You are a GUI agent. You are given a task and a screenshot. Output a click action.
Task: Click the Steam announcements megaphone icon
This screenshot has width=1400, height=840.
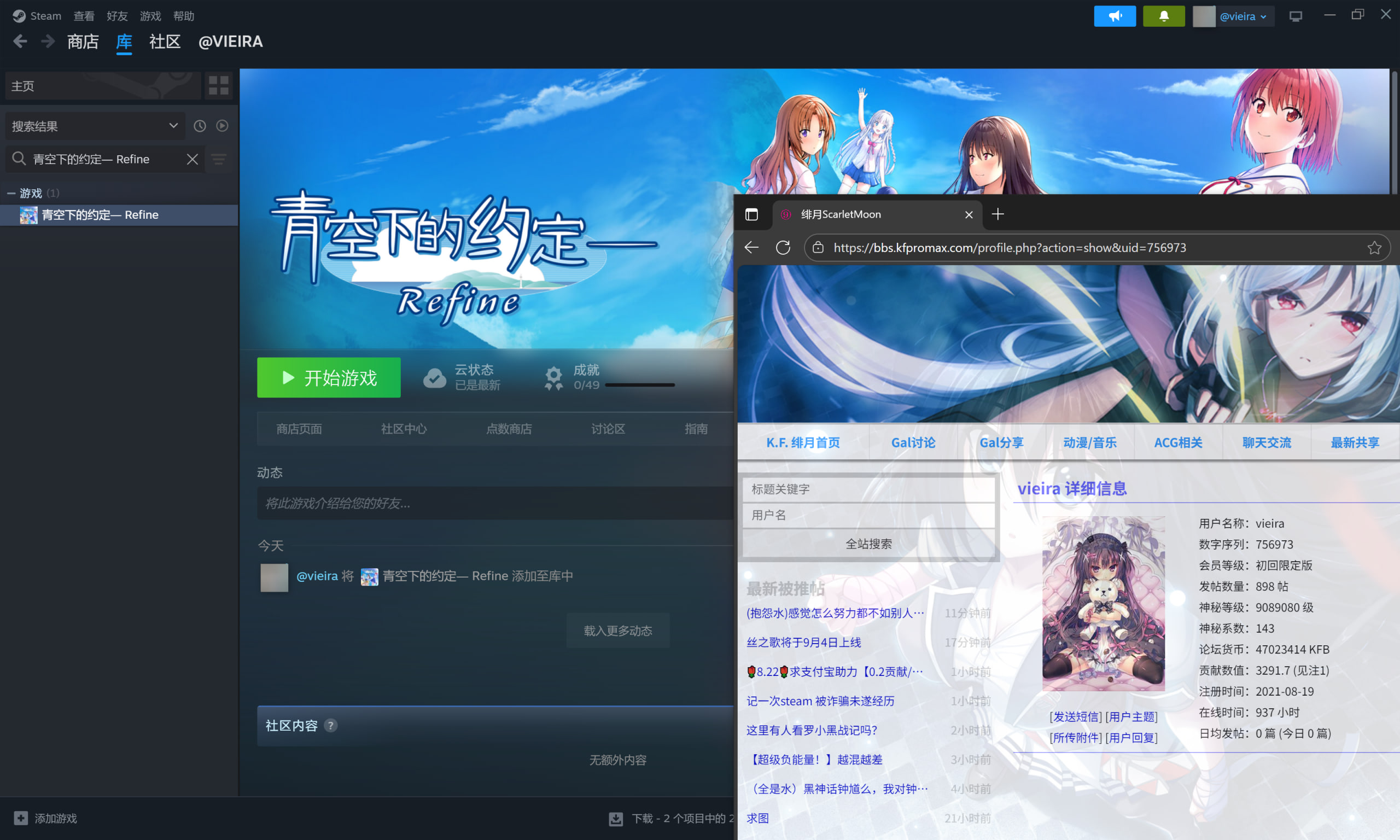pos(1114,16)
